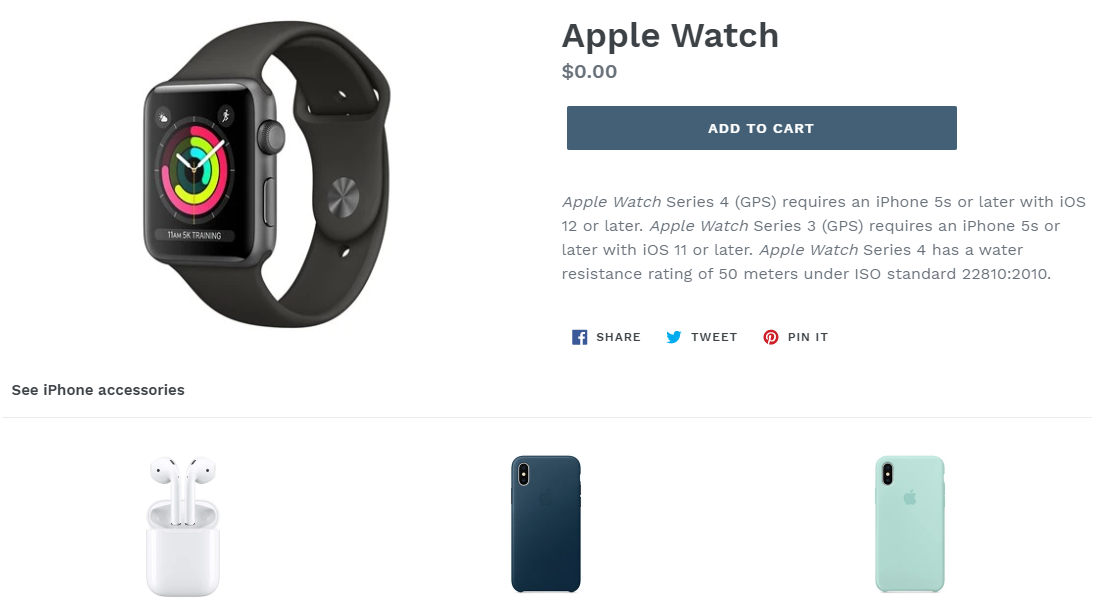Open the mint green iPhone case
The width and height of the screenshot is (1101, 606).
tap(909, 524)
